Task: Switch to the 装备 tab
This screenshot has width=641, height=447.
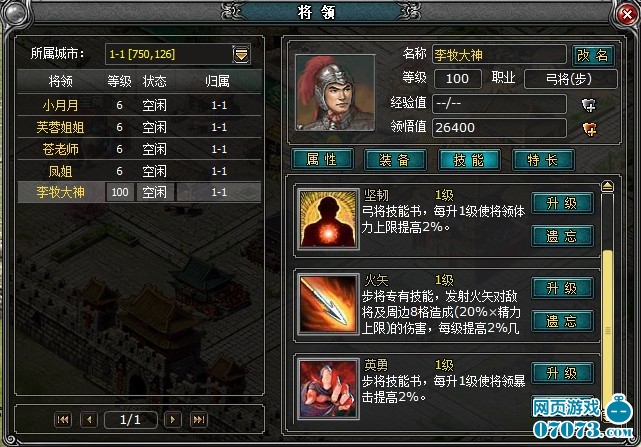Action: pos(395,159)
